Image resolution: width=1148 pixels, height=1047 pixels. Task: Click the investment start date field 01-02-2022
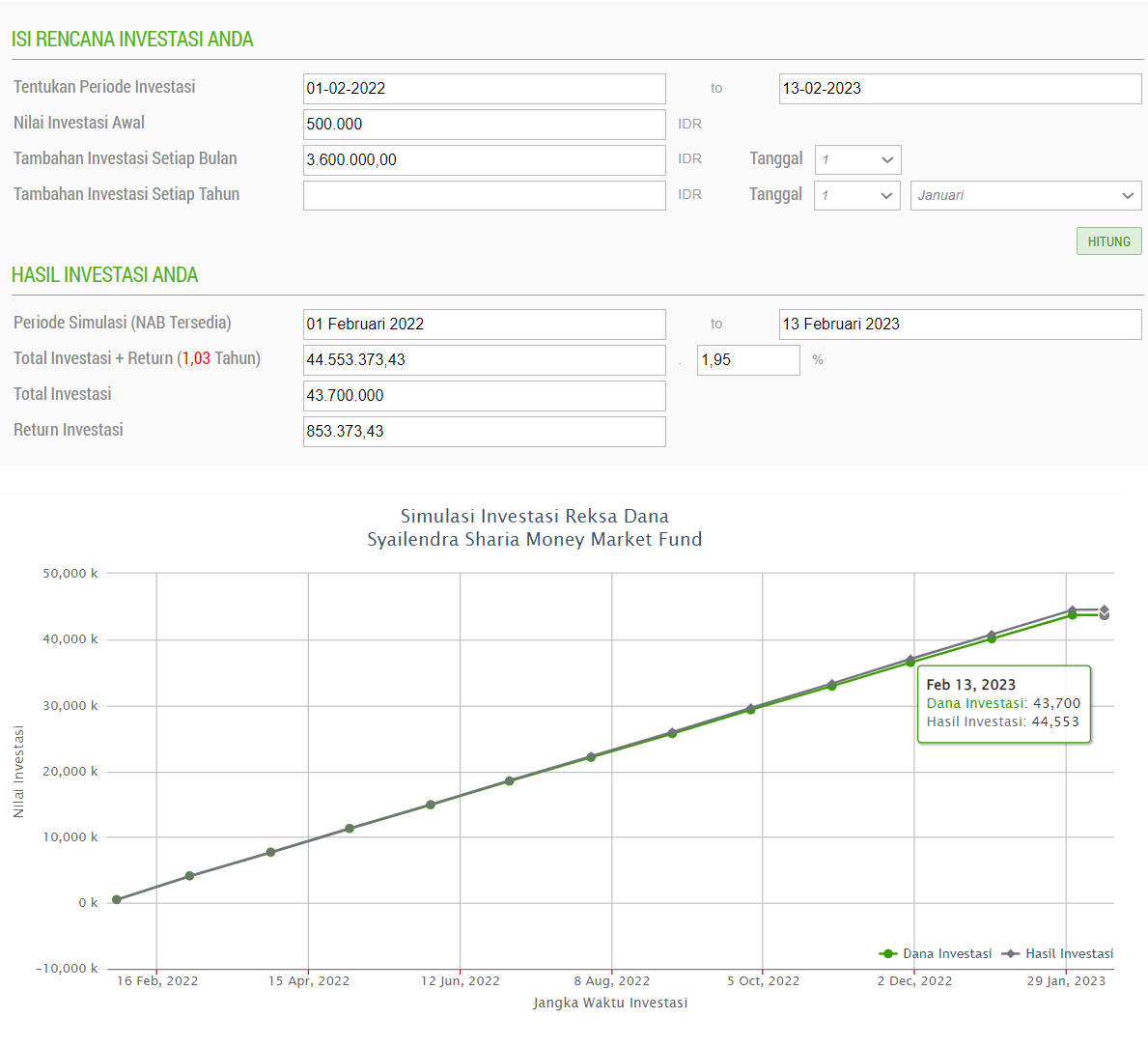click(x=484, y=89)
